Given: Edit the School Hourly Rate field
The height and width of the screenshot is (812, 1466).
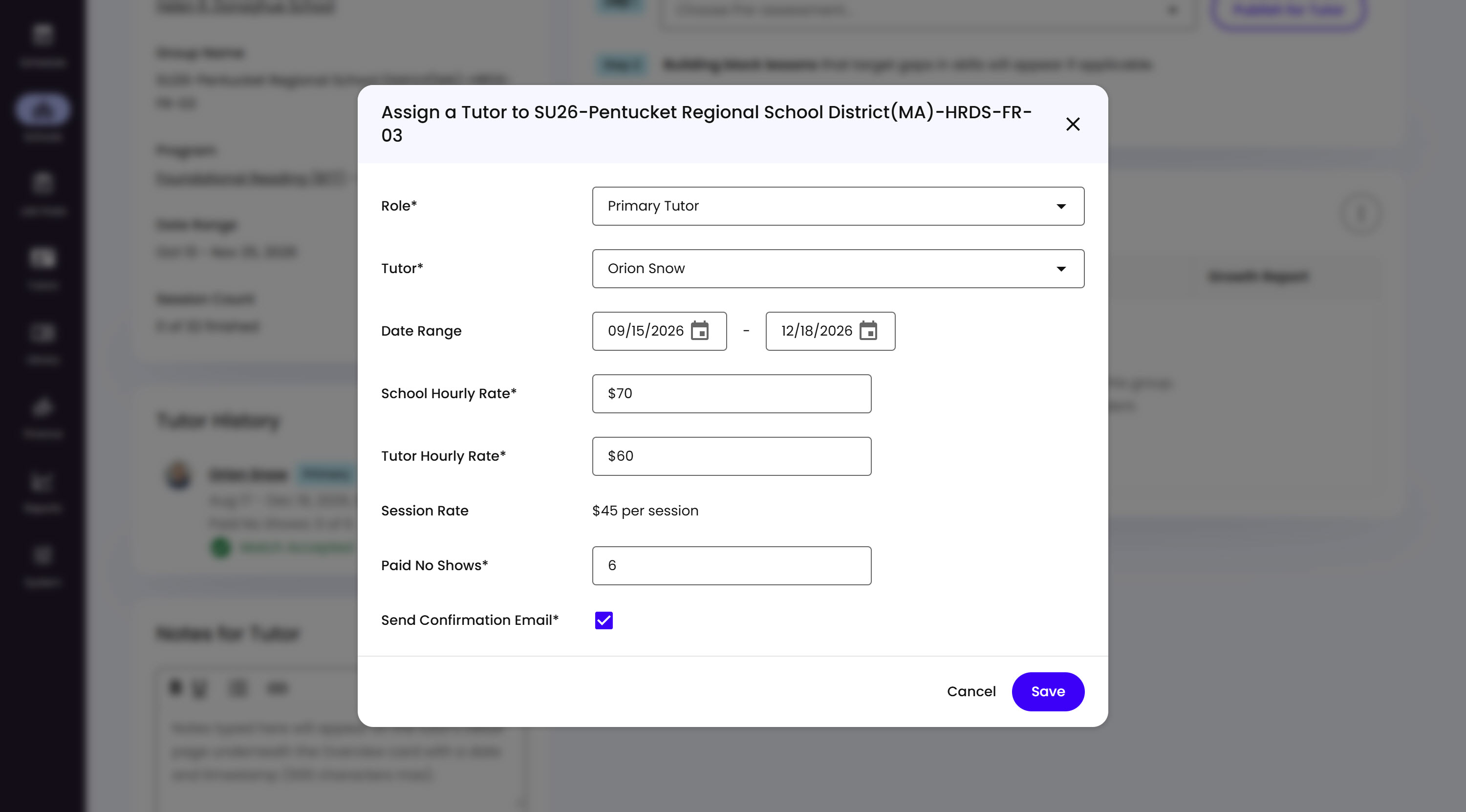Looking at the screenshot, I should (732, 394).
